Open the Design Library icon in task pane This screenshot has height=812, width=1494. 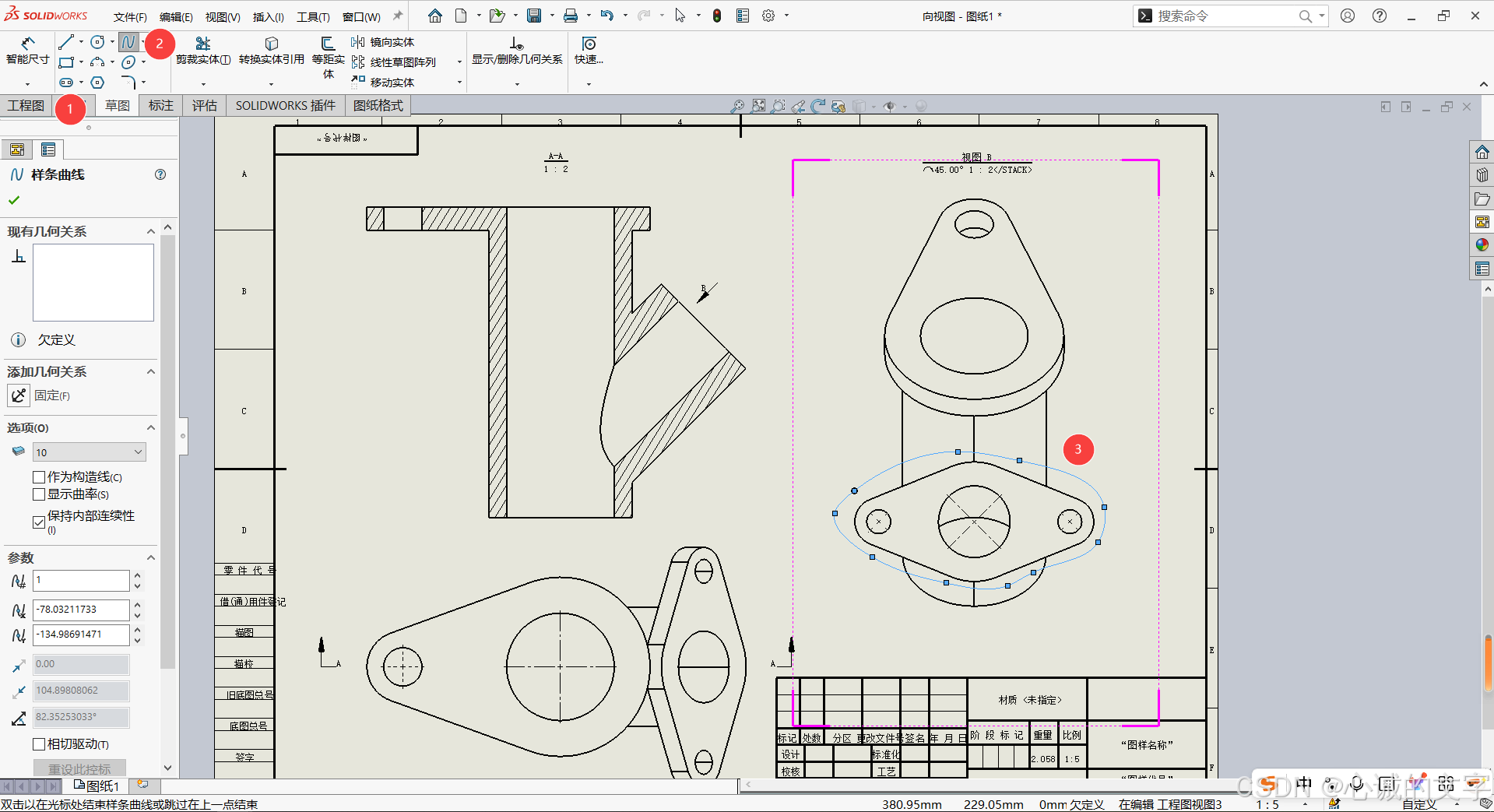(1482, 175)
